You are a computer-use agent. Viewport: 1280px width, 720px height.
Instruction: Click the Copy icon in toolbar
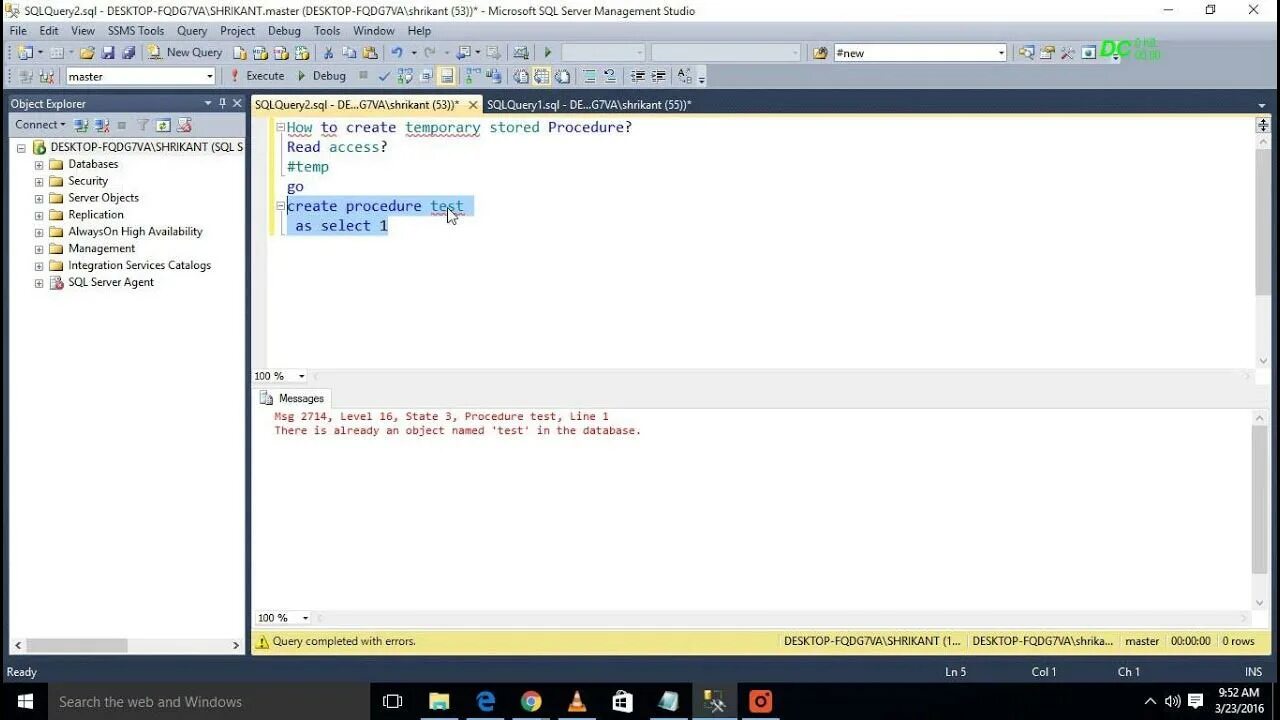tap(349, 52)
